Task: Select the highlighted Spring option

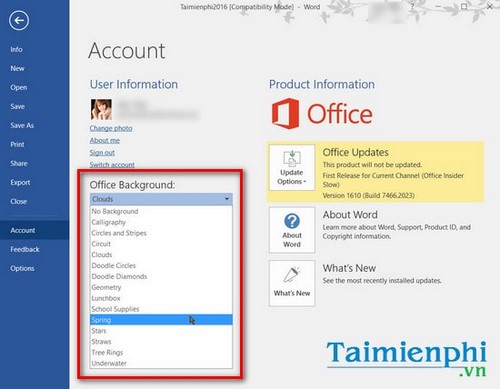Action: point(161,320)
